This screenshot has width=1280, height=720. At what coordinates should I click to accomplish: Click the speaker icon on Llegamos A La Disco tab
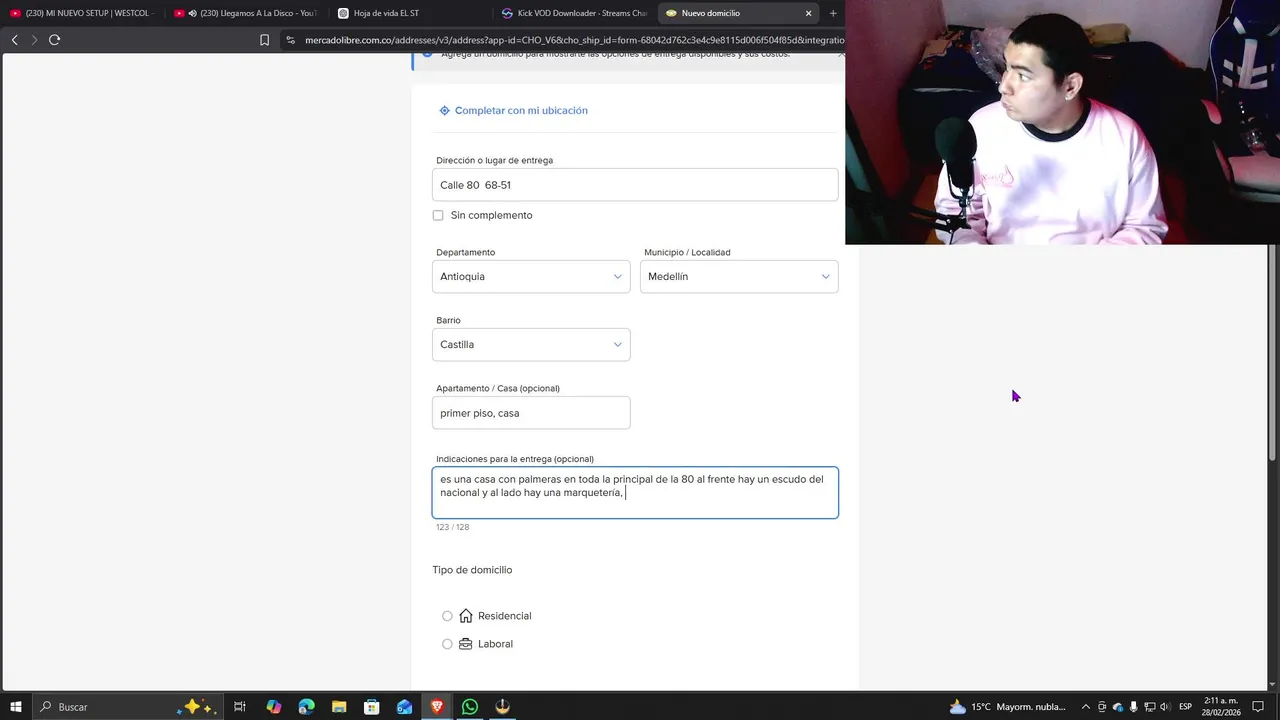point(192,13)
